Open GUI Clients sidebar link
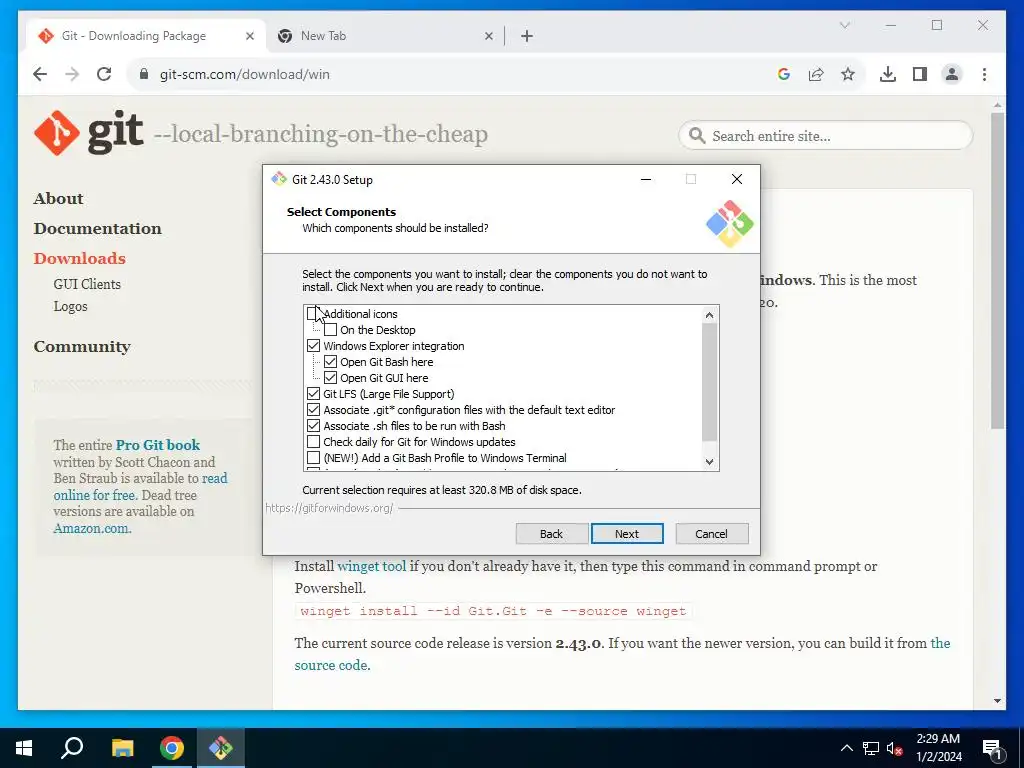Image resolution: width=1024 pixels, height=768 pixels. 87,284
